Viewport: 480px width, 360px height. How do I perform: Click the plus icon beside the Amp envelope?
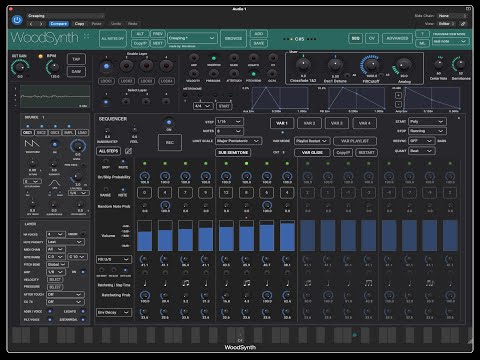398,95
